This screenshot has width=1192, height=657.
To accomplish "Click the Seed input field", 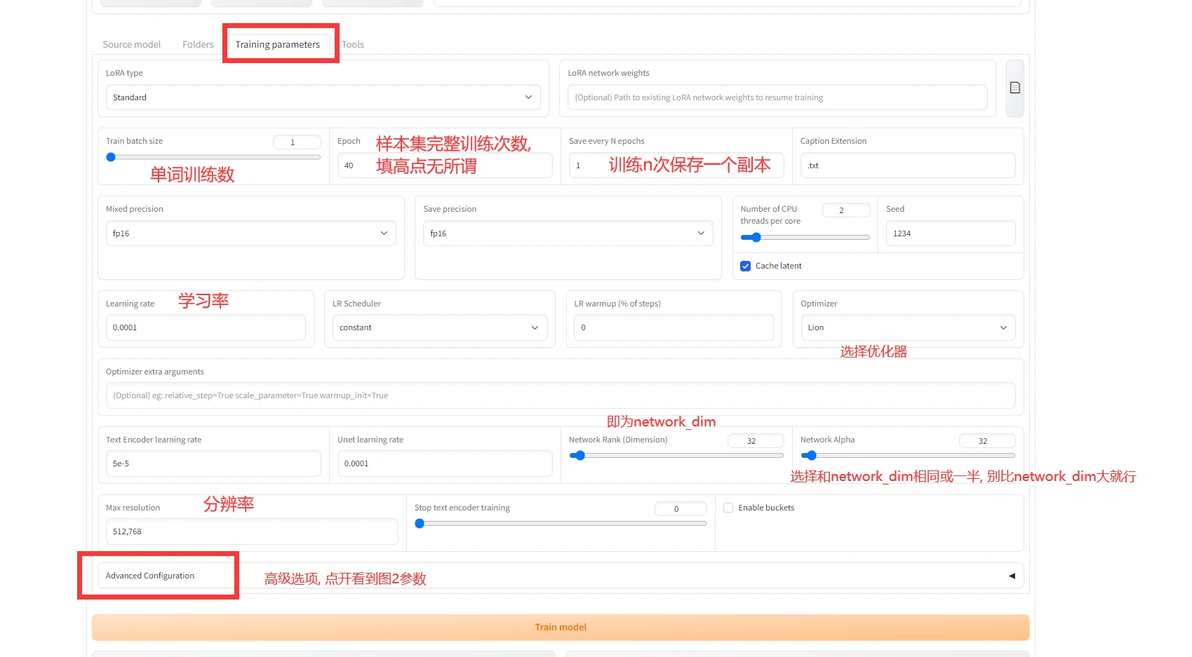I will pyautogui.click(x=950, y=233).
